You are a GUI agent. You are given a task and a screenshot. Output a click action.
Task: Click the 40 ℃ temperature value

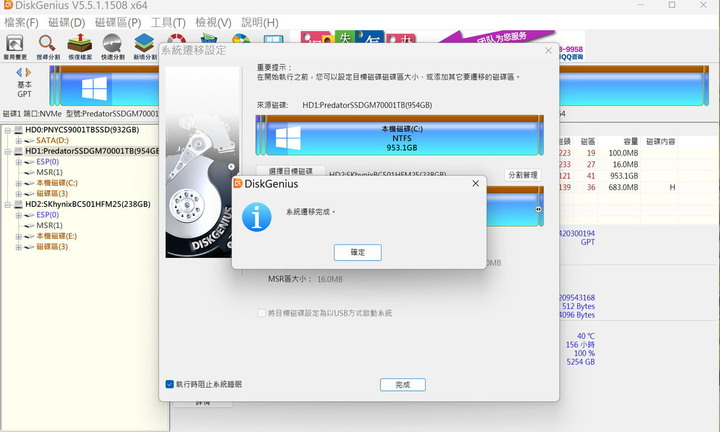585,336
